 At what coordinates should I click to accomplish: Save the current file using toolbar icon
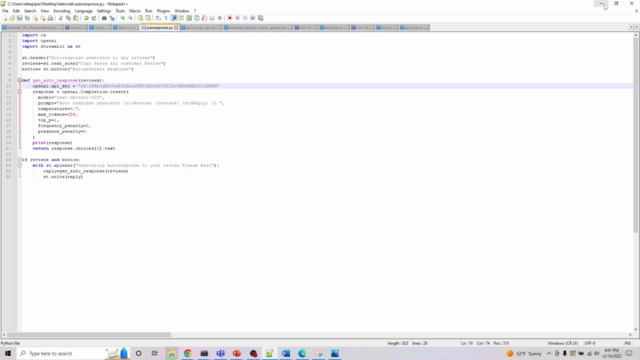coord(20,18)
